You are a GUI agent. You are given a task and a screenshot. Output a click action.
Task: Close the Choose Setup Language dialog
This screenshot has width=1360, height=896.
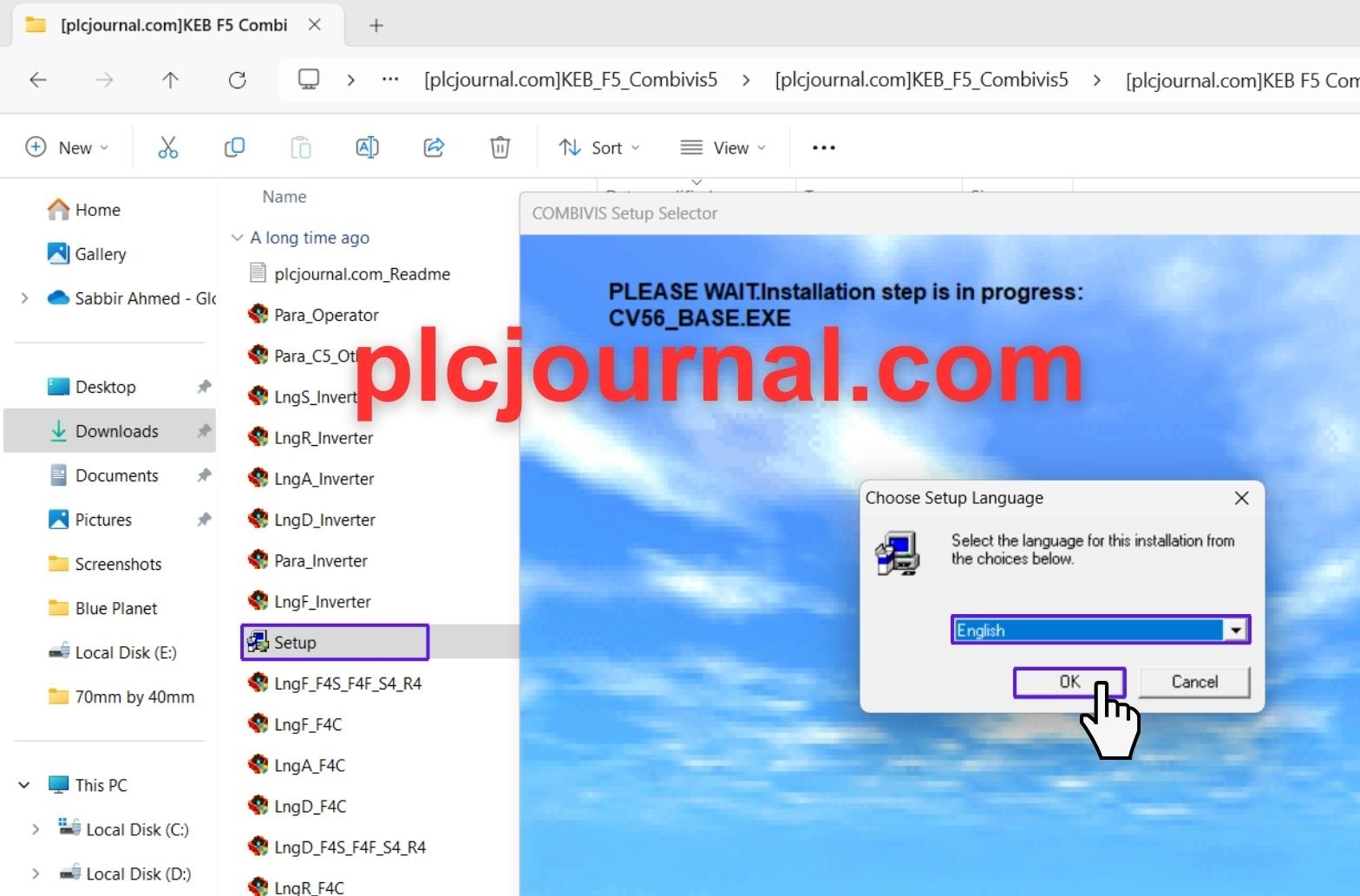[1241, 498]
